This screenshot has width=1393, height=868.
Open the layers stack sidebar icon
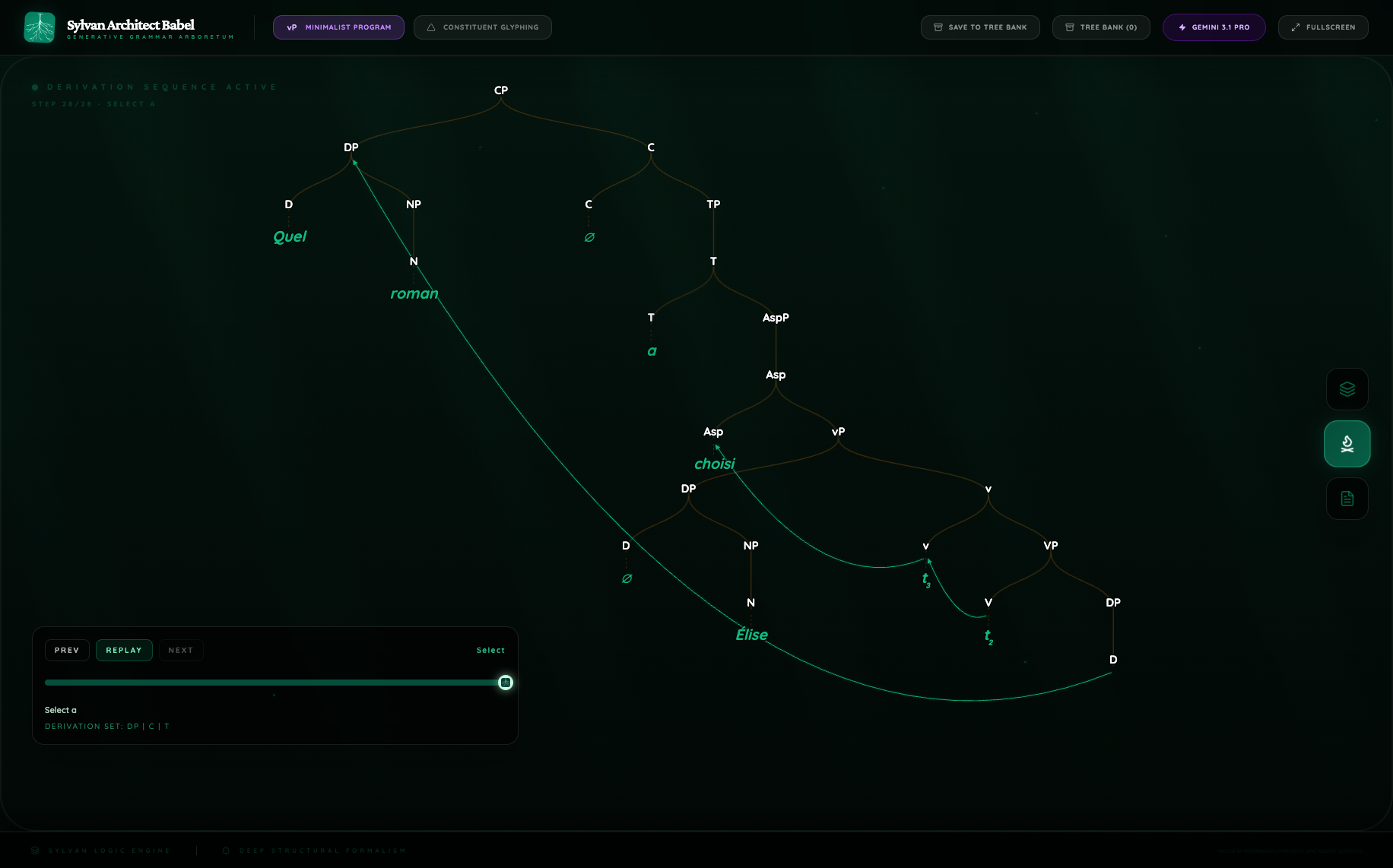[1347, 389]
